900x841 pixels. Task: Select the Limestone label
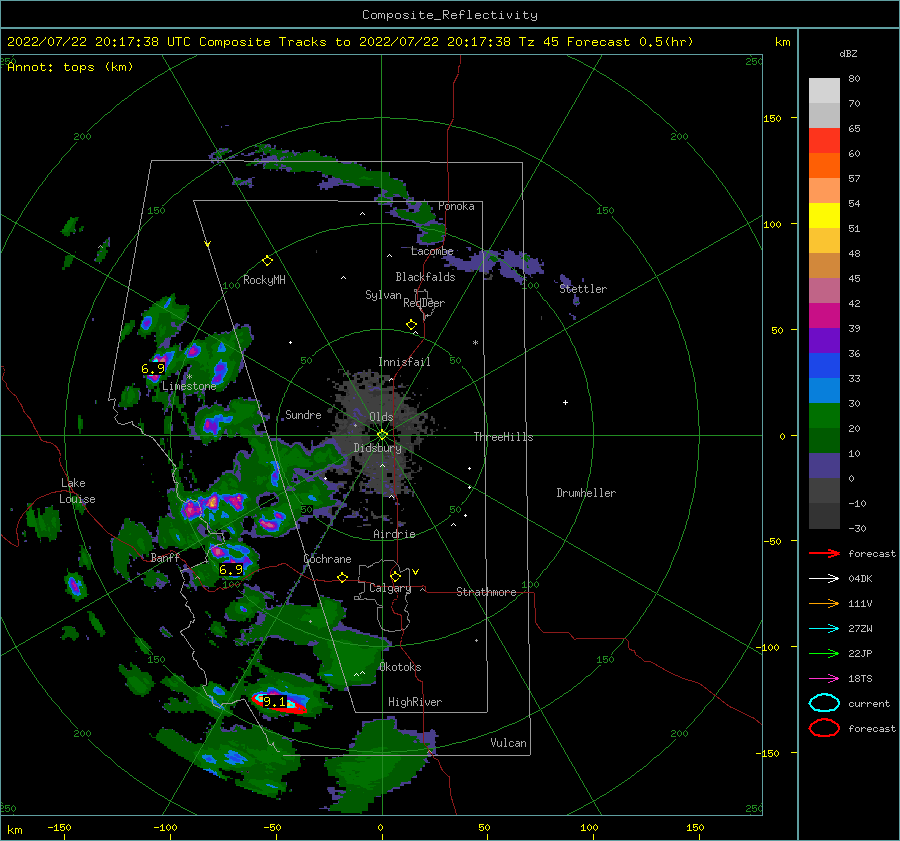click(189, 386)
